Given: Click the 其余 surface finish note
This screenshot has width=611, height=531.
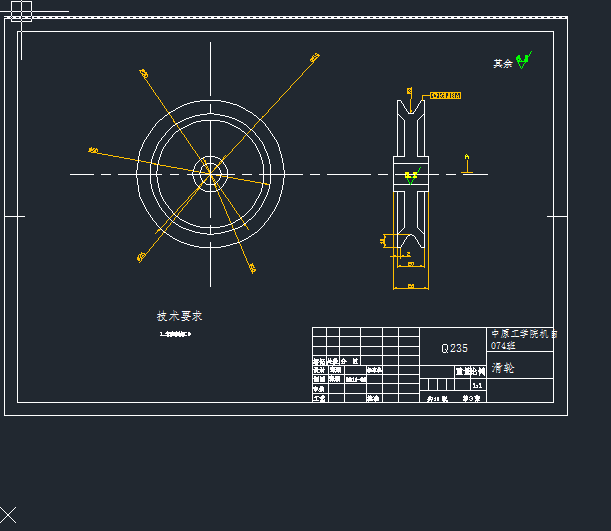Looking at the screenshot, I should point(503,64).
